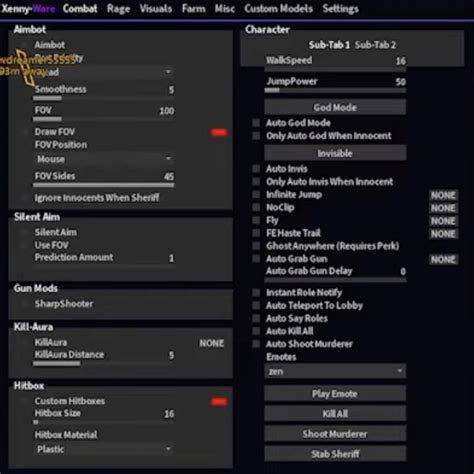Adjust the JumpPower slider
Image resolution: width=474 pixels, height=474 pixels.
(335, 90)
